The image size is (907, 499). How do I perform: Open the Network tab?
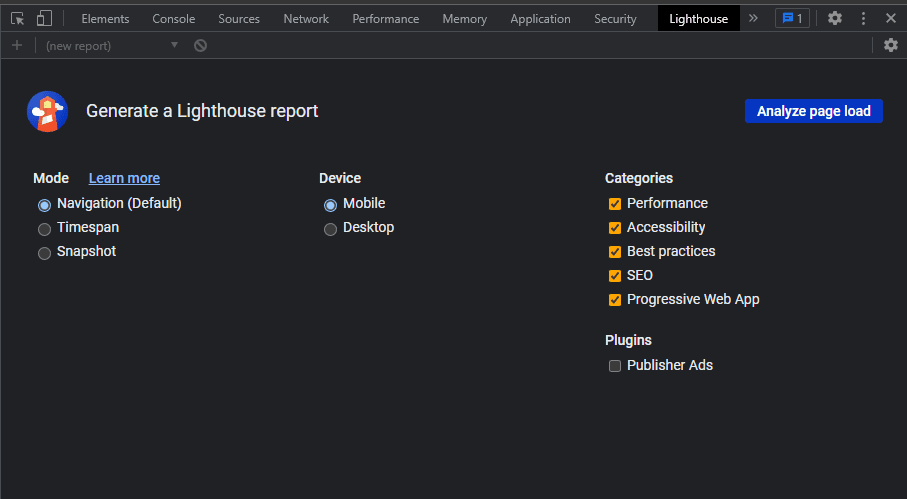tap(306, 19)
